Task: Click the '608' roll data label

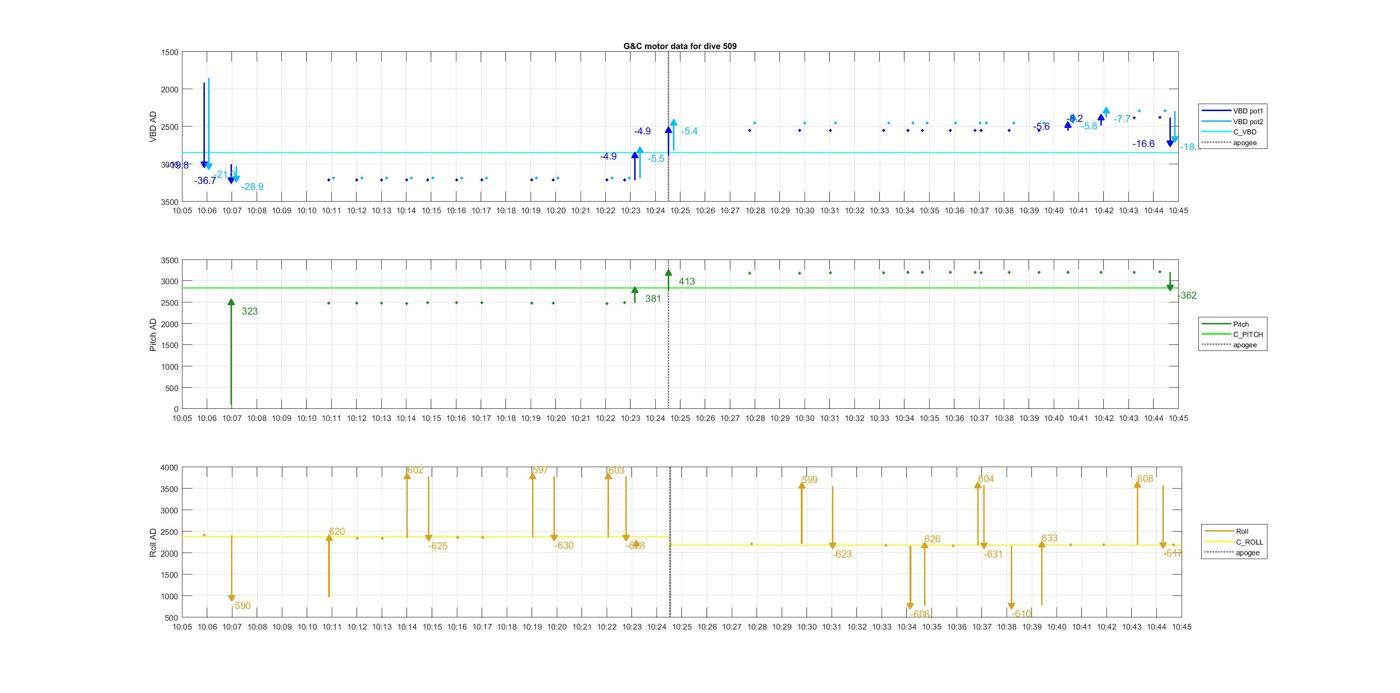Action: tap(1145, 479)
